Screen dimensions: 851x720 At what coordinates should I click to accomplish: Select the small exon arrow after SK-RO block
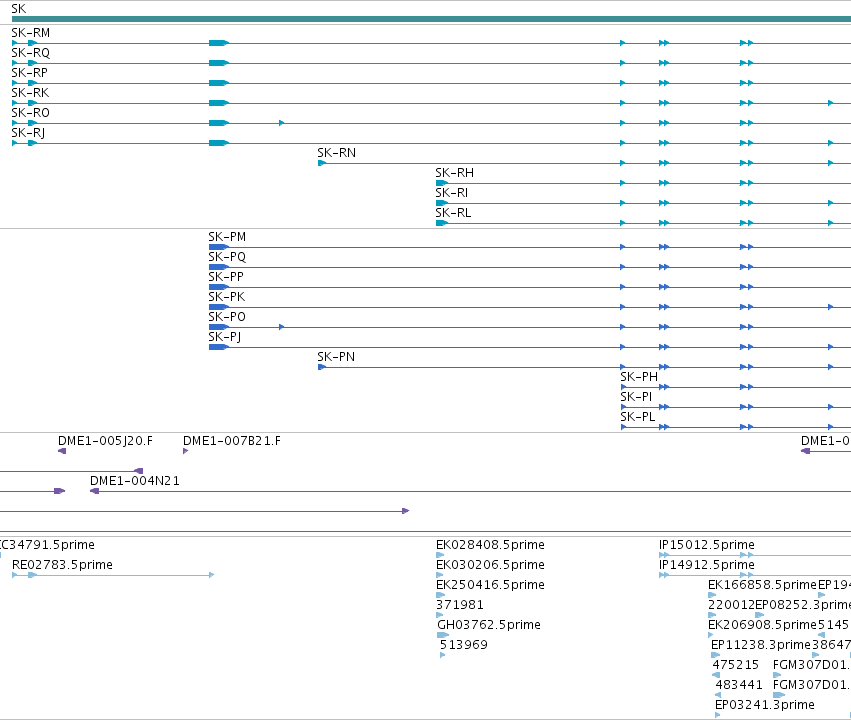click(281, 123)
